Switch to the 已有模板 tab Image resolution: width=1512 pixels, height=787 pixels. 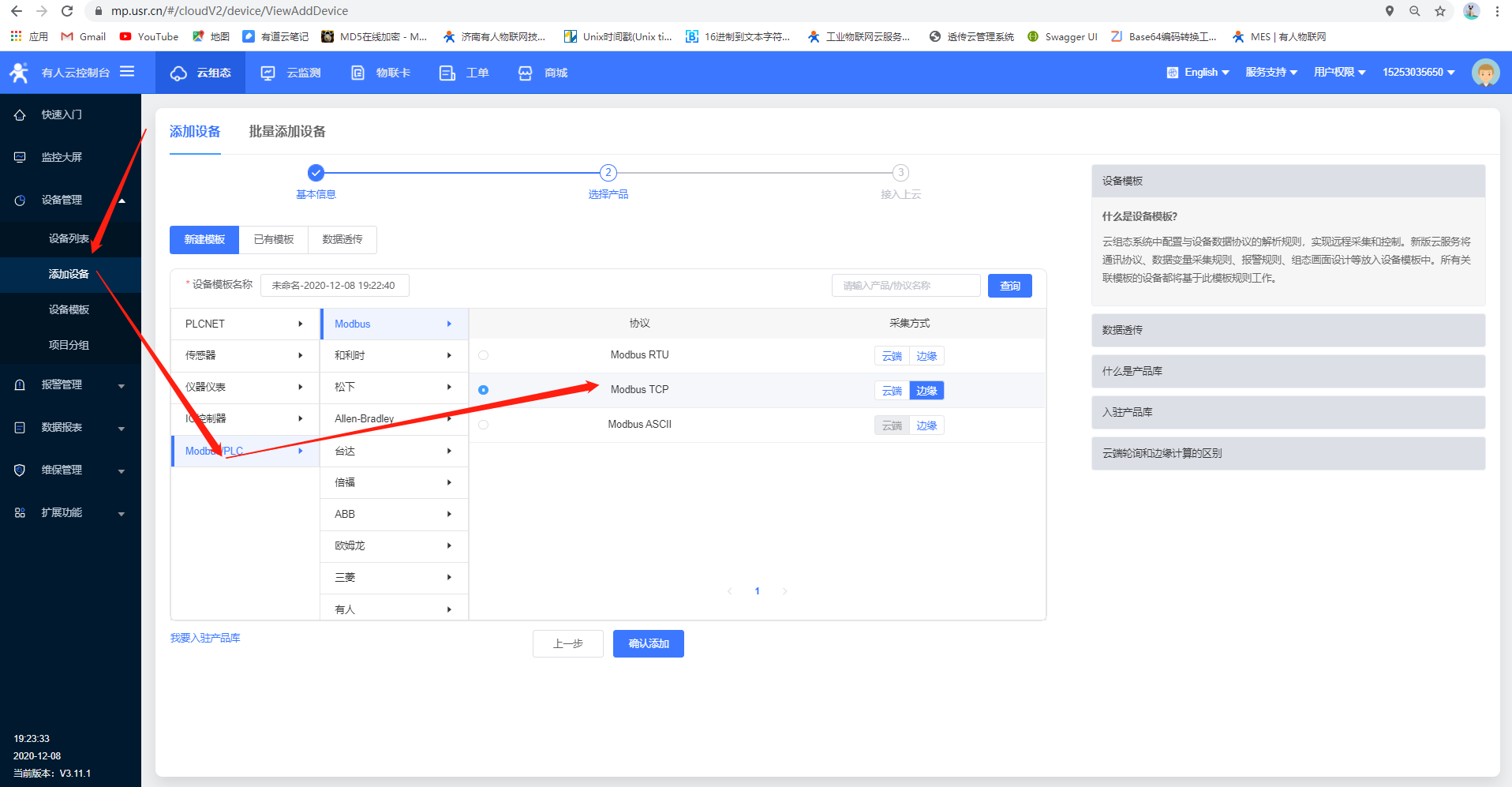273,240
